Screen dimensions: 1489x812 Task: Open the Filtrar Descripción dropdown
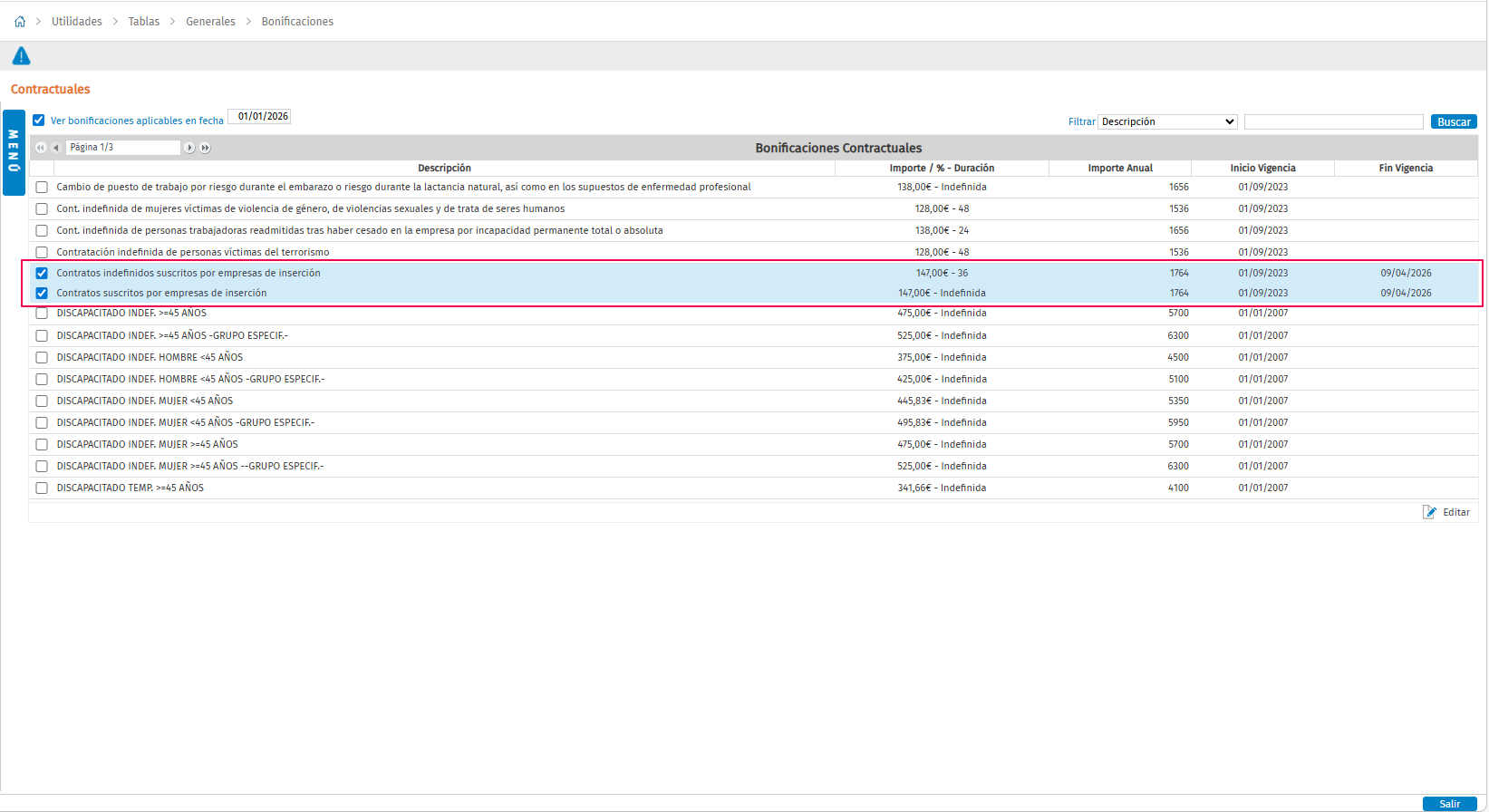1168,121
